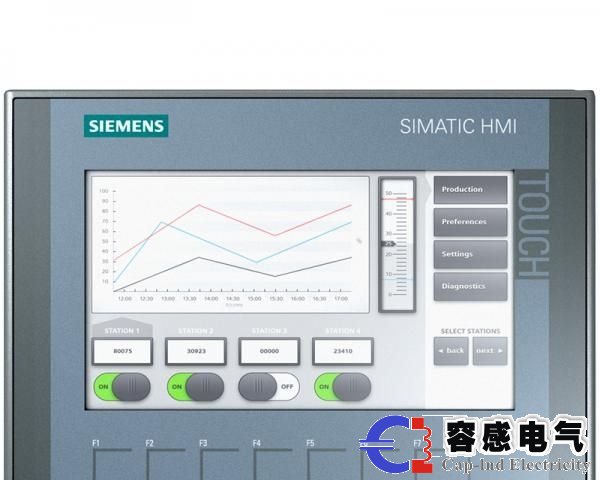The height and width of the screenshot is (480, 600).
Task: Open the Production menu button
Action: 470,189
